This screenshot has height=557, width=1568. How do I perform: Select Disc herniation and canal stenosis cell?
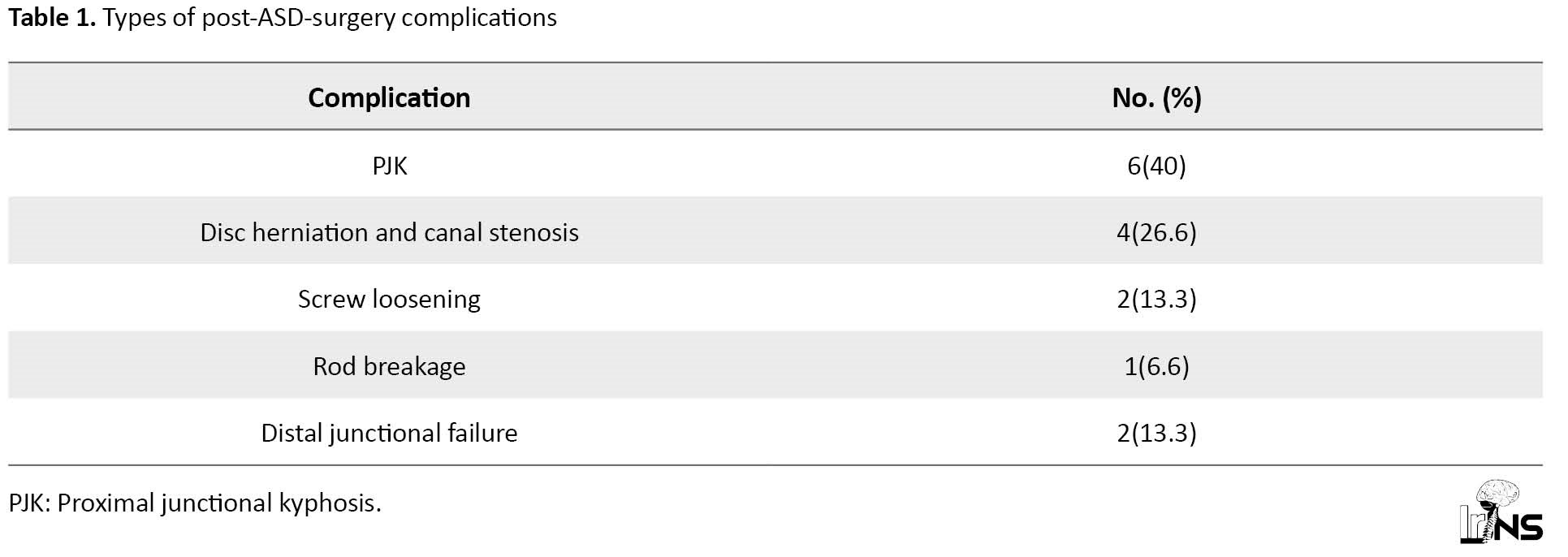[x=389, y=232]
